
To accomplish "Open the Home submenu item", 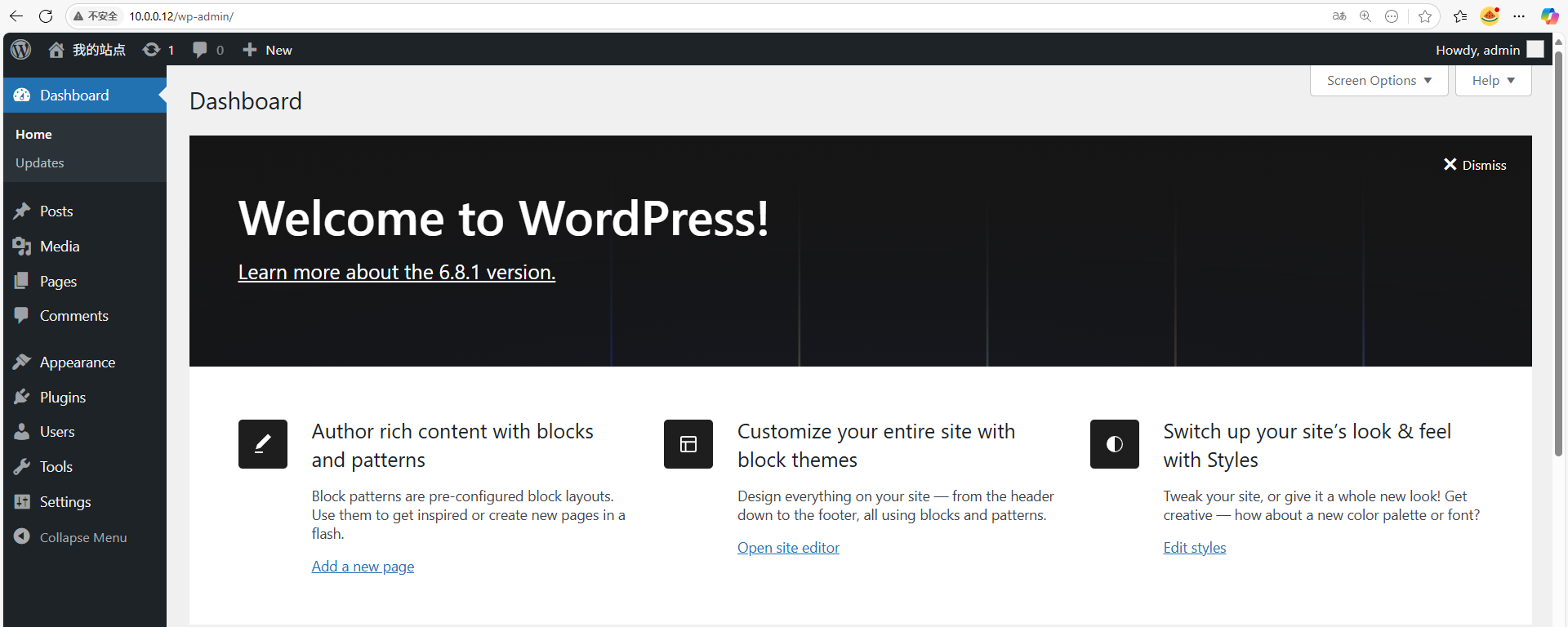I will pyautogui.click(x=33, y=135).
